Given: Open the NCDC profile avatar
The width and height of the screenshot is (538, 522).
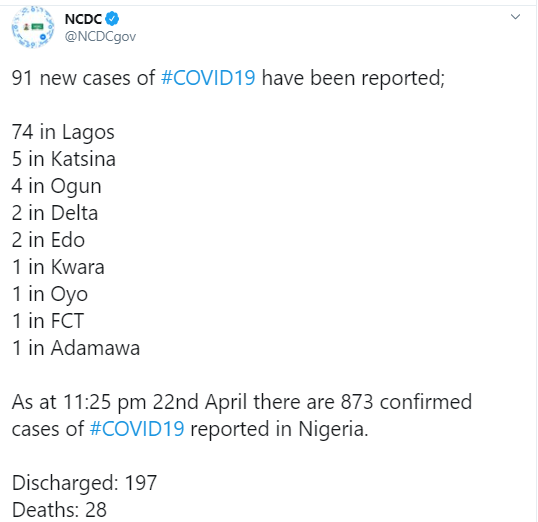Looking at the screenshot, I should pyautogui.click(x=33, y=27).
